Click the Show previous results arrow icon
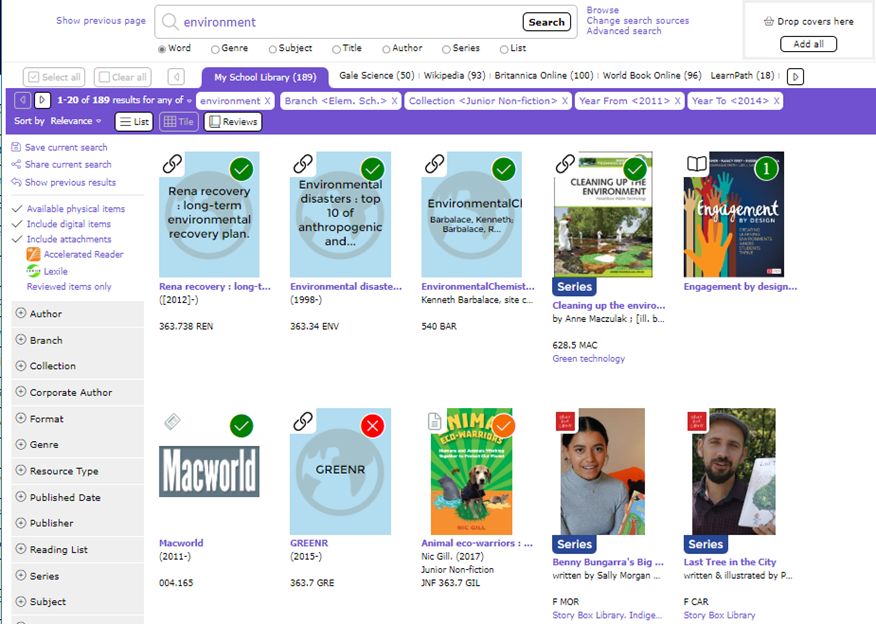The height and width of the screenshot is (624, 876). coord(16,182)
